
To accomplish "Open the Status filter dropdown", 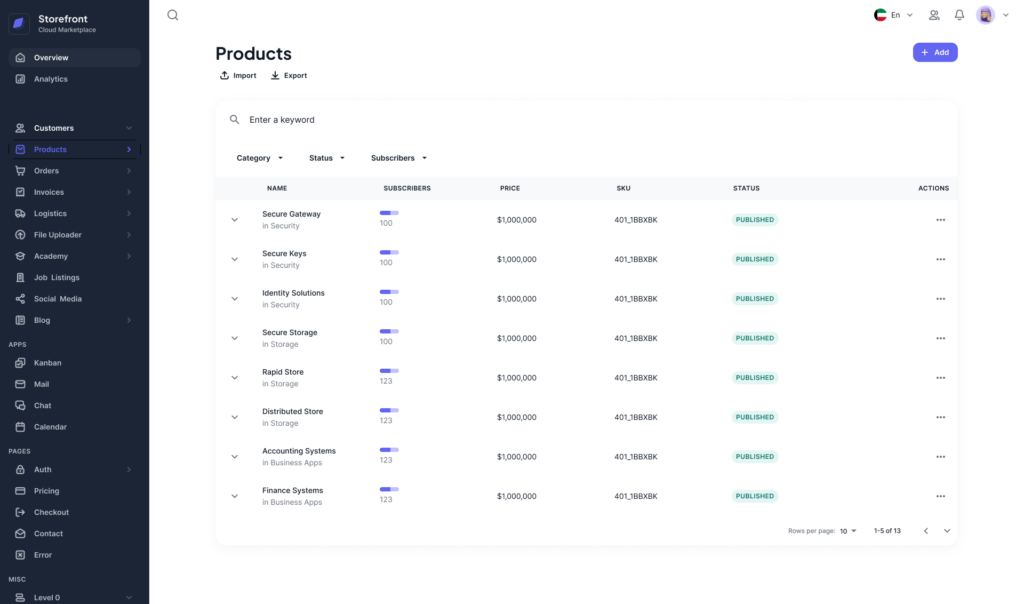I will click(327, 158).
